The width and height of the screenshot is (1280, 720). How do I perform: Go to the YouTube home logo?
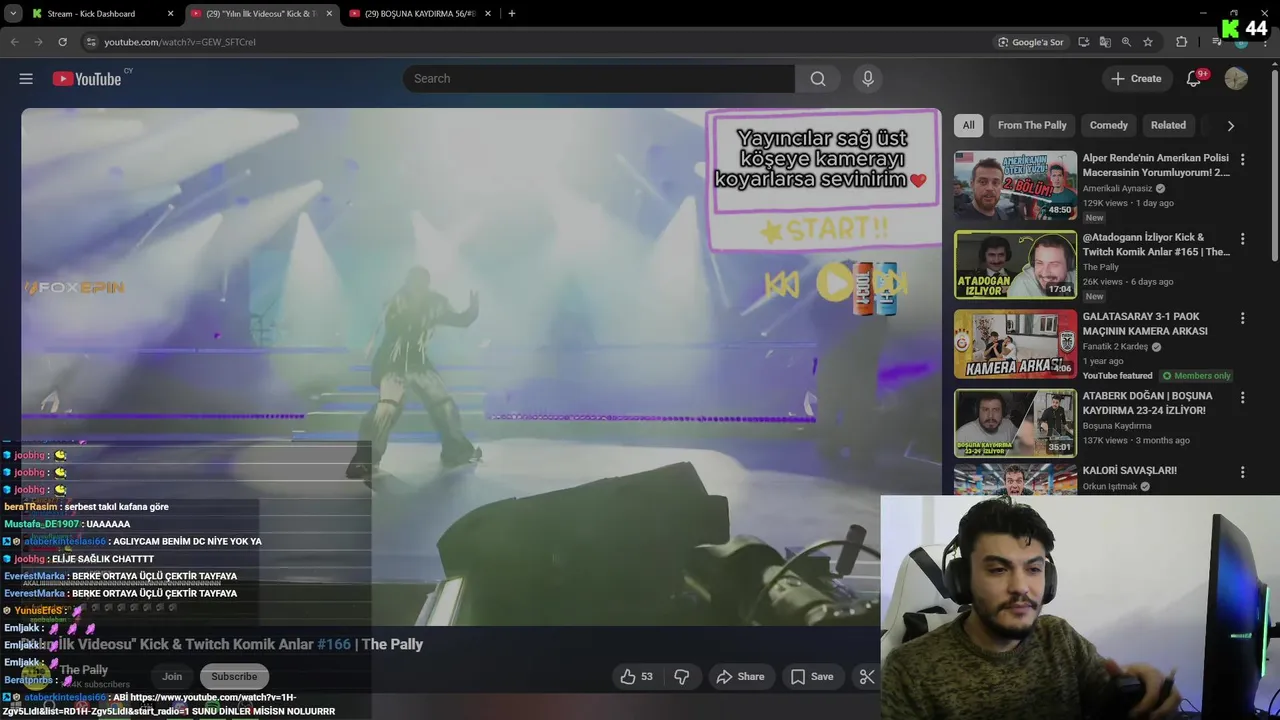87,79
